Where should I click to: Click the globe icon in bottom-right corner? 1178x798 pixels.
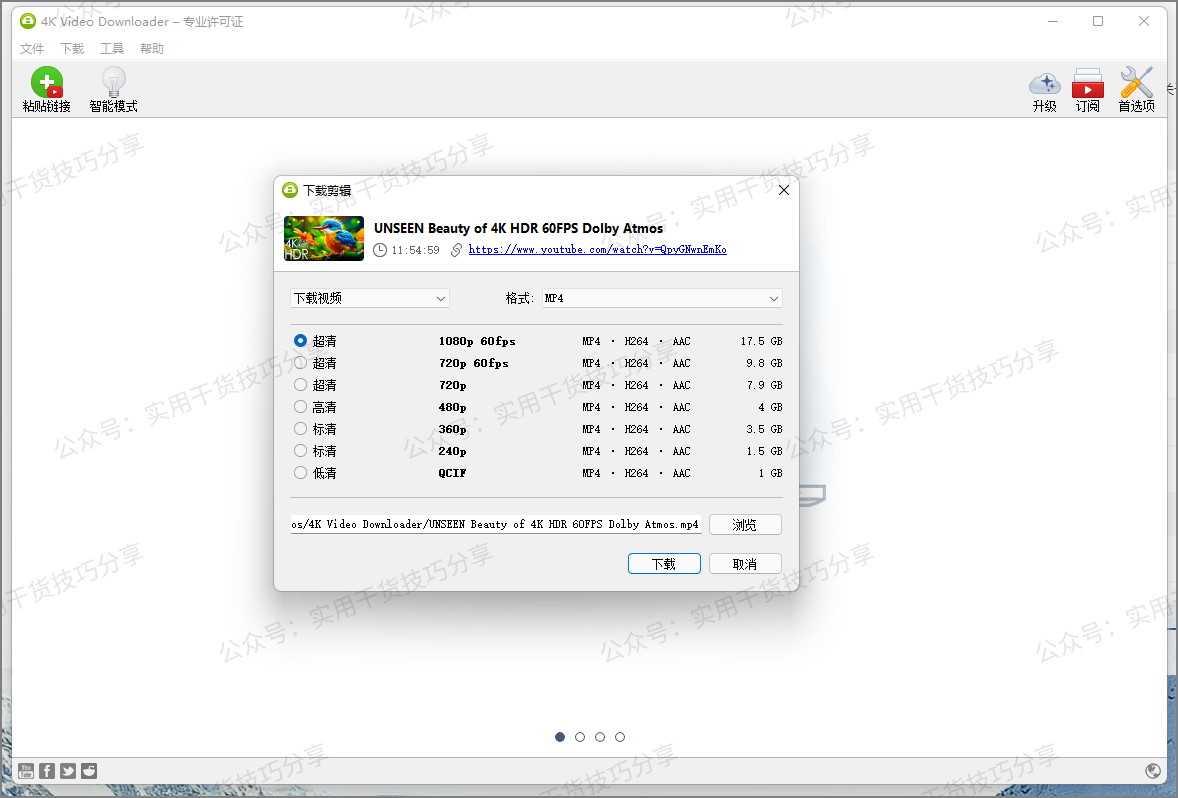pyautogui.click(x=1153, y=771)
